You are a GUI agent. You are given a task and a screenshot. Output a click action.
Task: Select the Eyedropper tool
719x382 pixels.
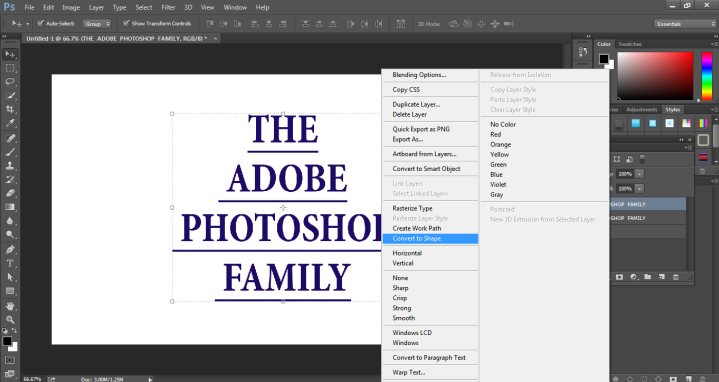click(x=10, y=123)
